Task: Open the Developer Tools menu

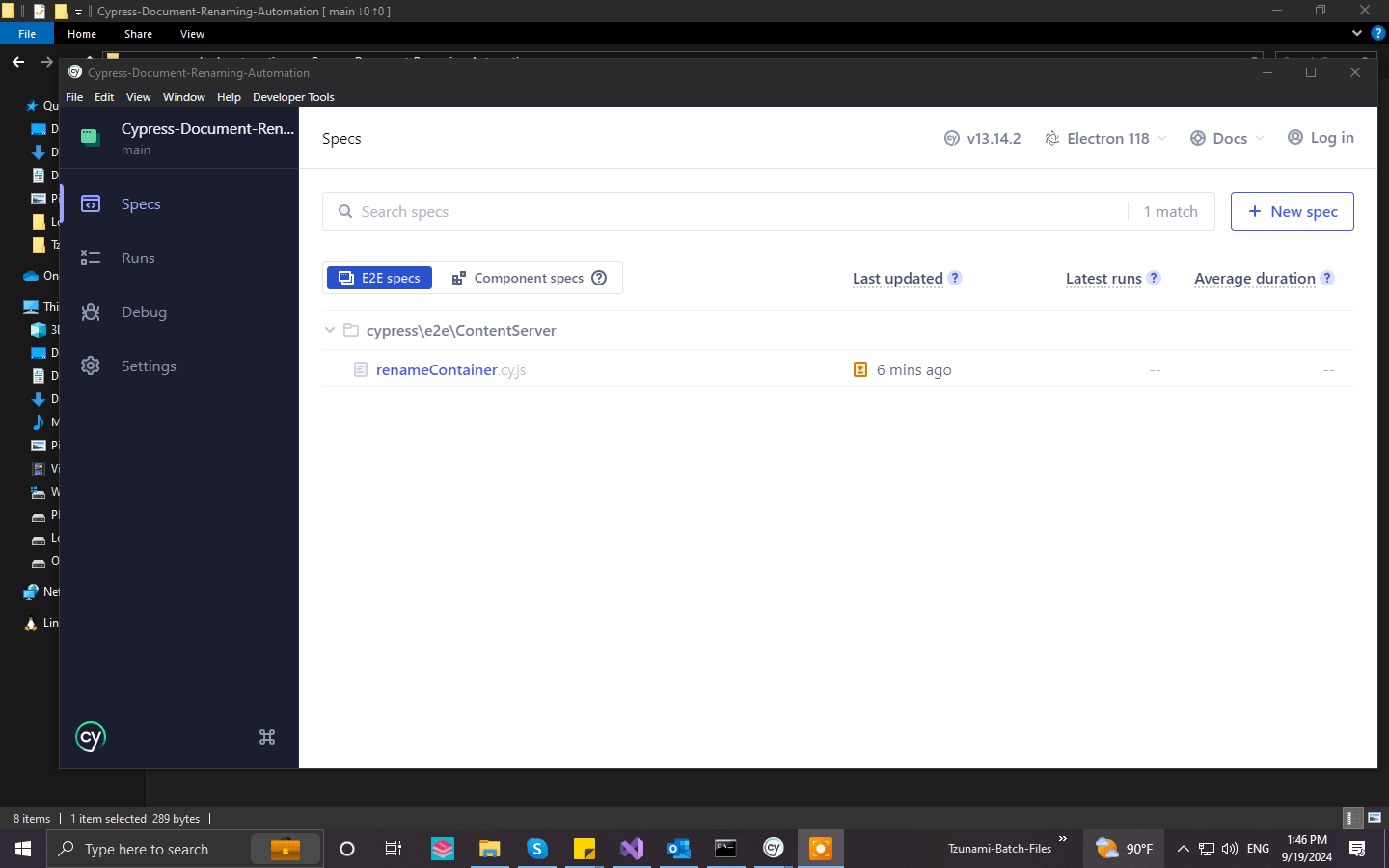Action: [293, 97]
